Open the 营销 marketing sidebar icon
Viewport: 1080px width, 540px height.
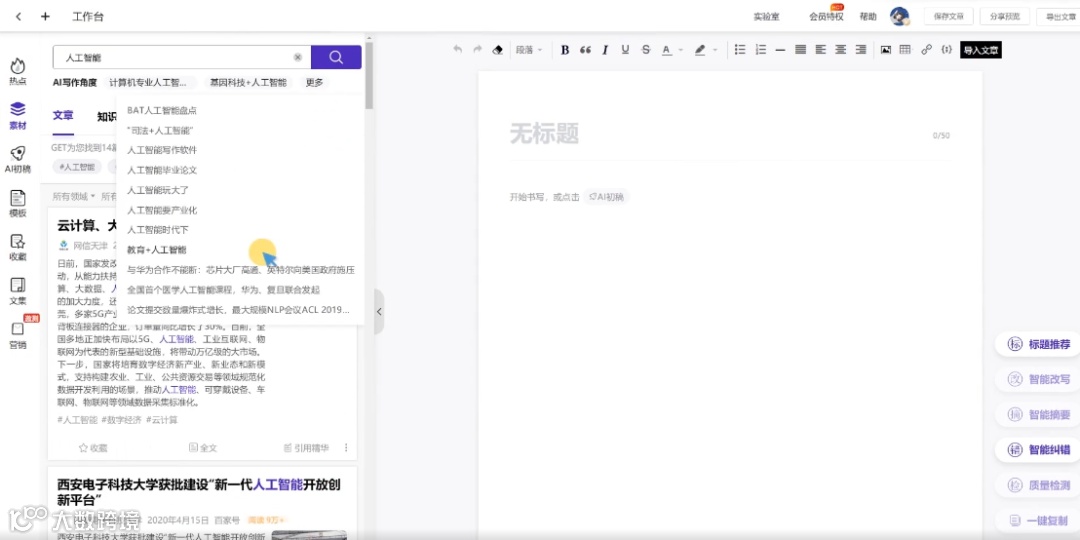pyautogui.click(x=18, y=335)
